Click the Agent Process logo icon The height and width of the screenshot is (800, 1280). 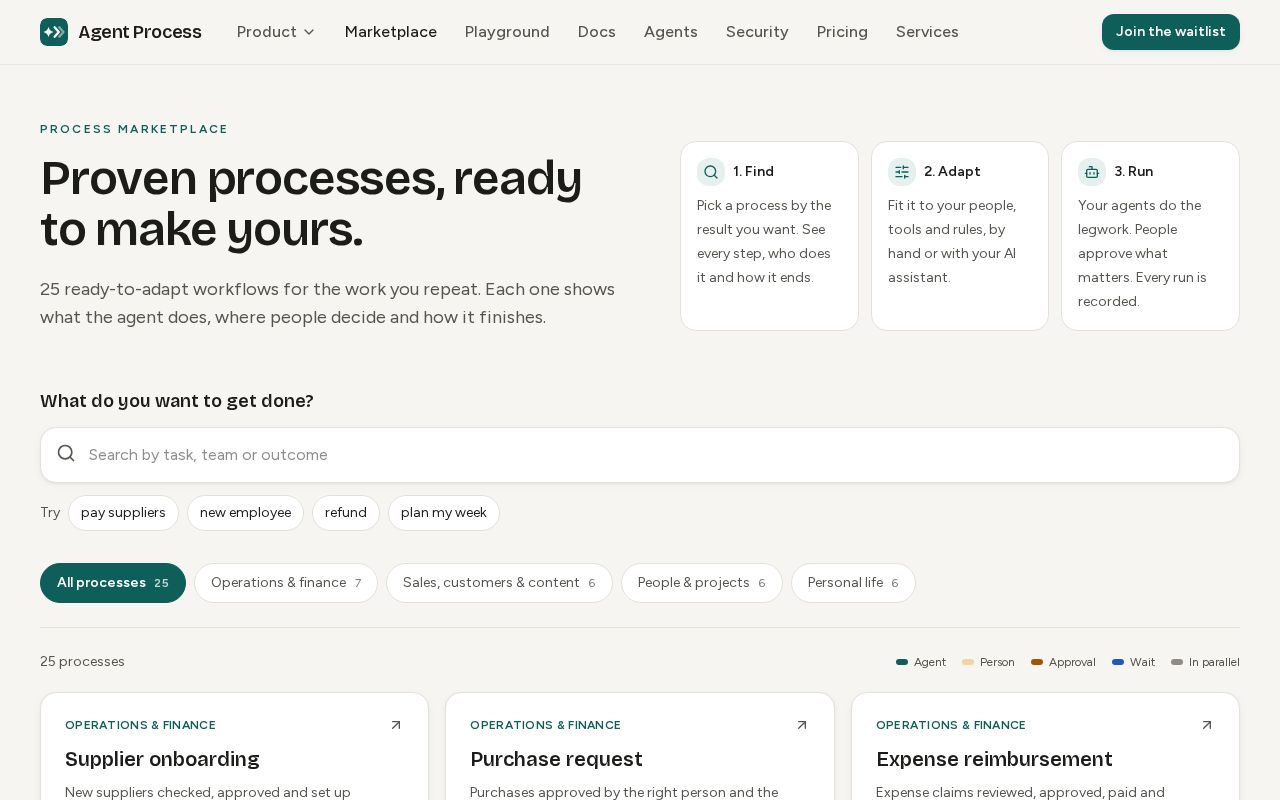[x=54, y=32]
